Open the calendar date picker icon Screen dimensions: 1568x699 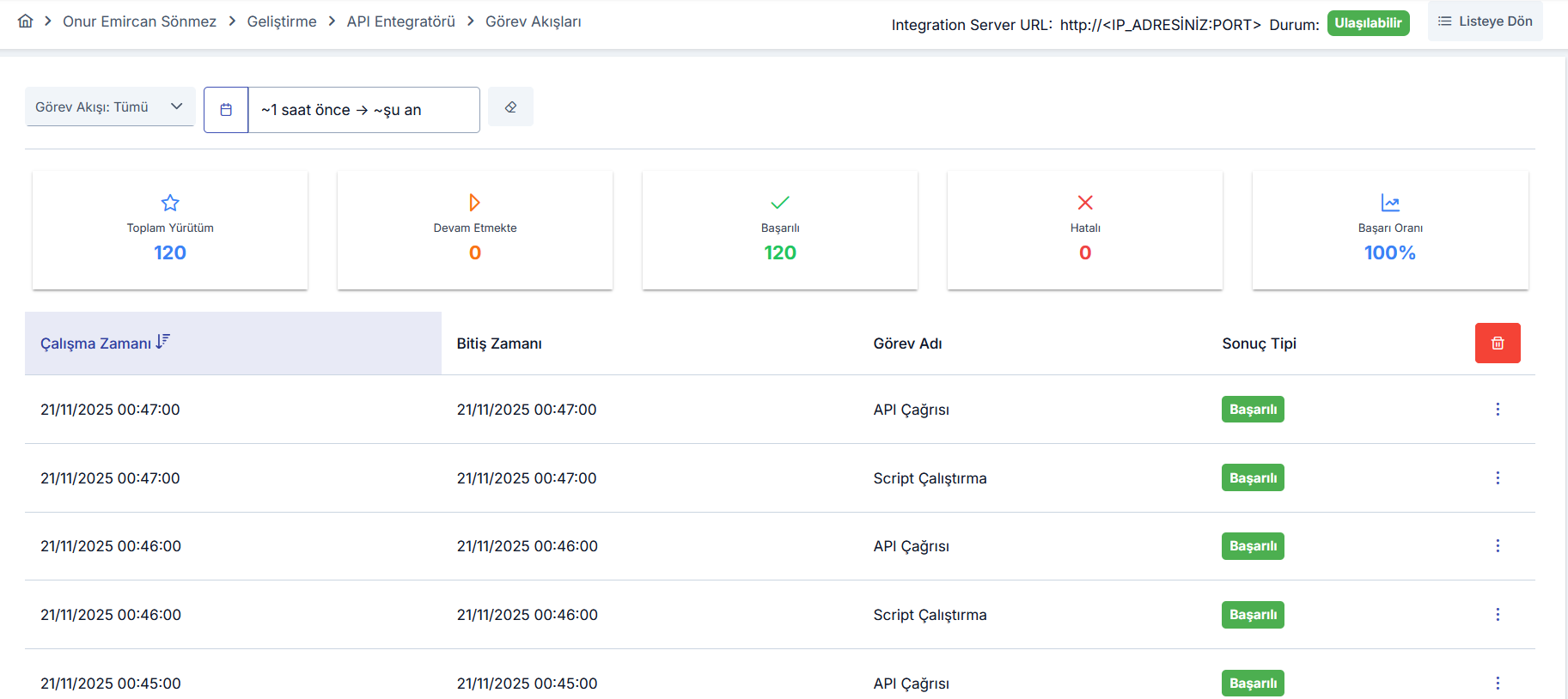[x=226, y=110]
